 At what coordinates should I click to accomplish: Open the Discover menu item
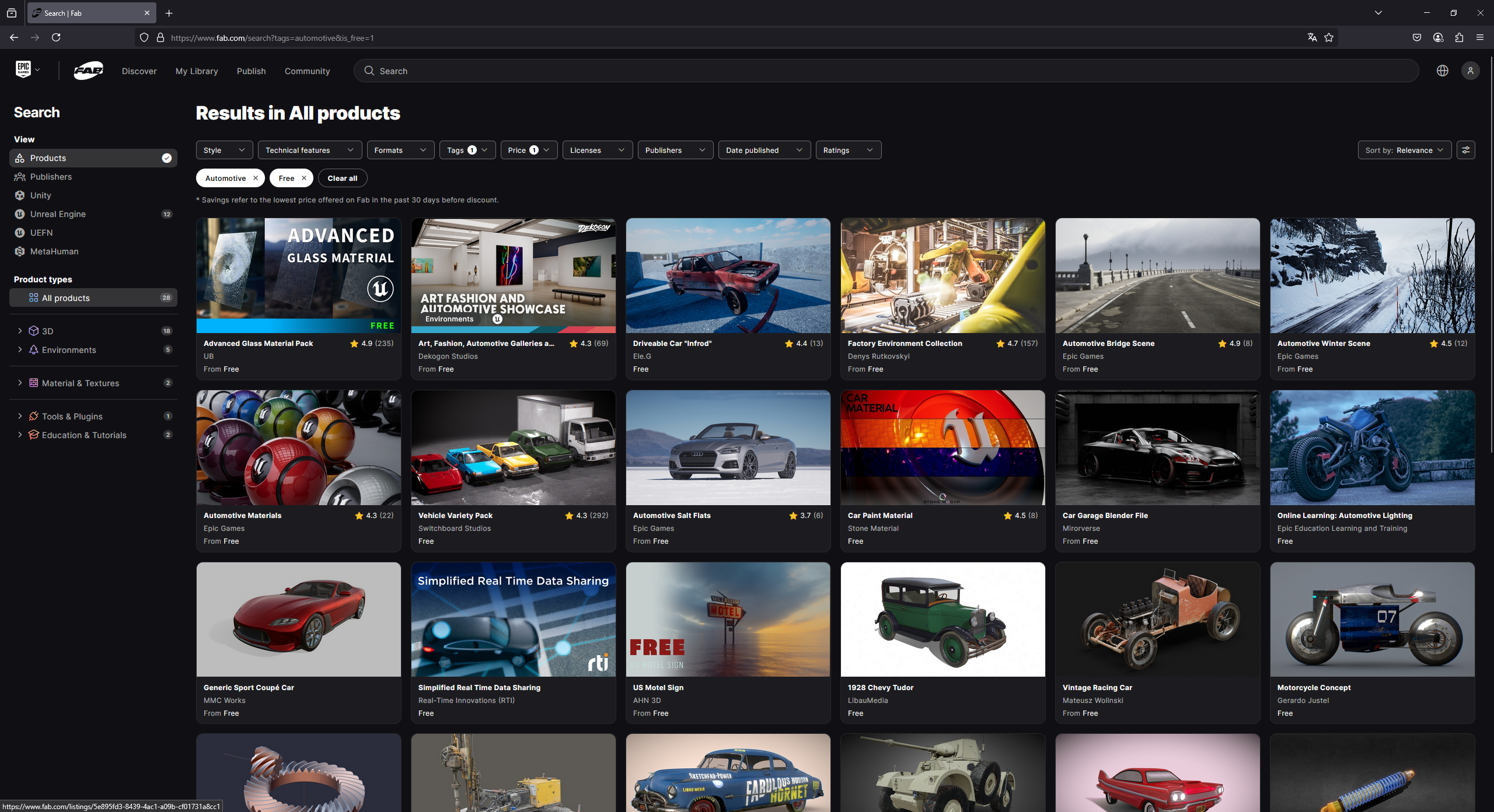(139, 71)
